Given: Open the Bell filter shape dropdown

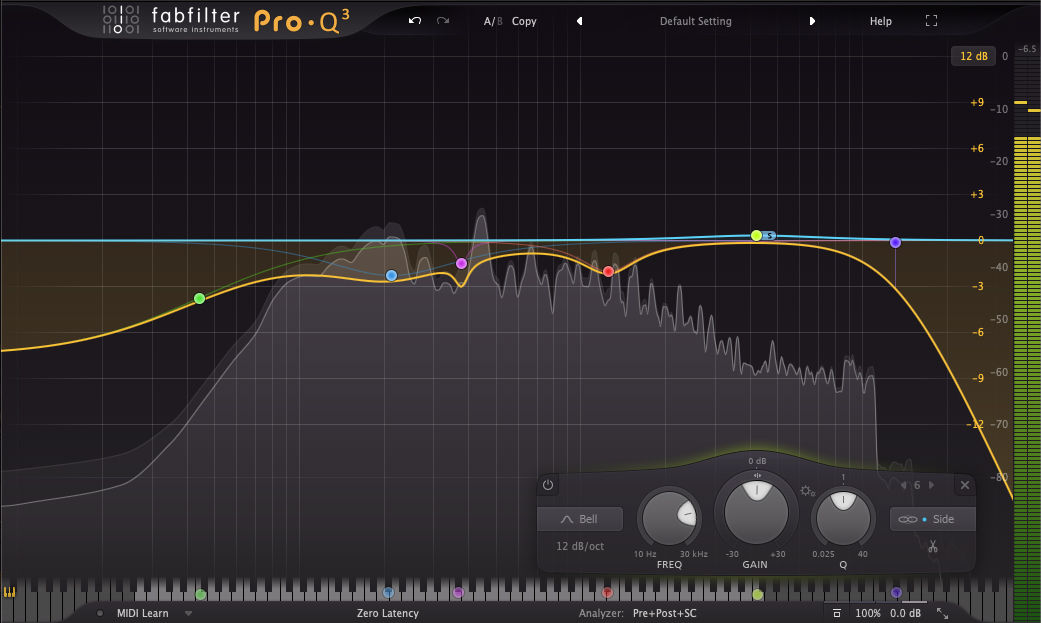Looking at the screenshot, I should [580, 519].
